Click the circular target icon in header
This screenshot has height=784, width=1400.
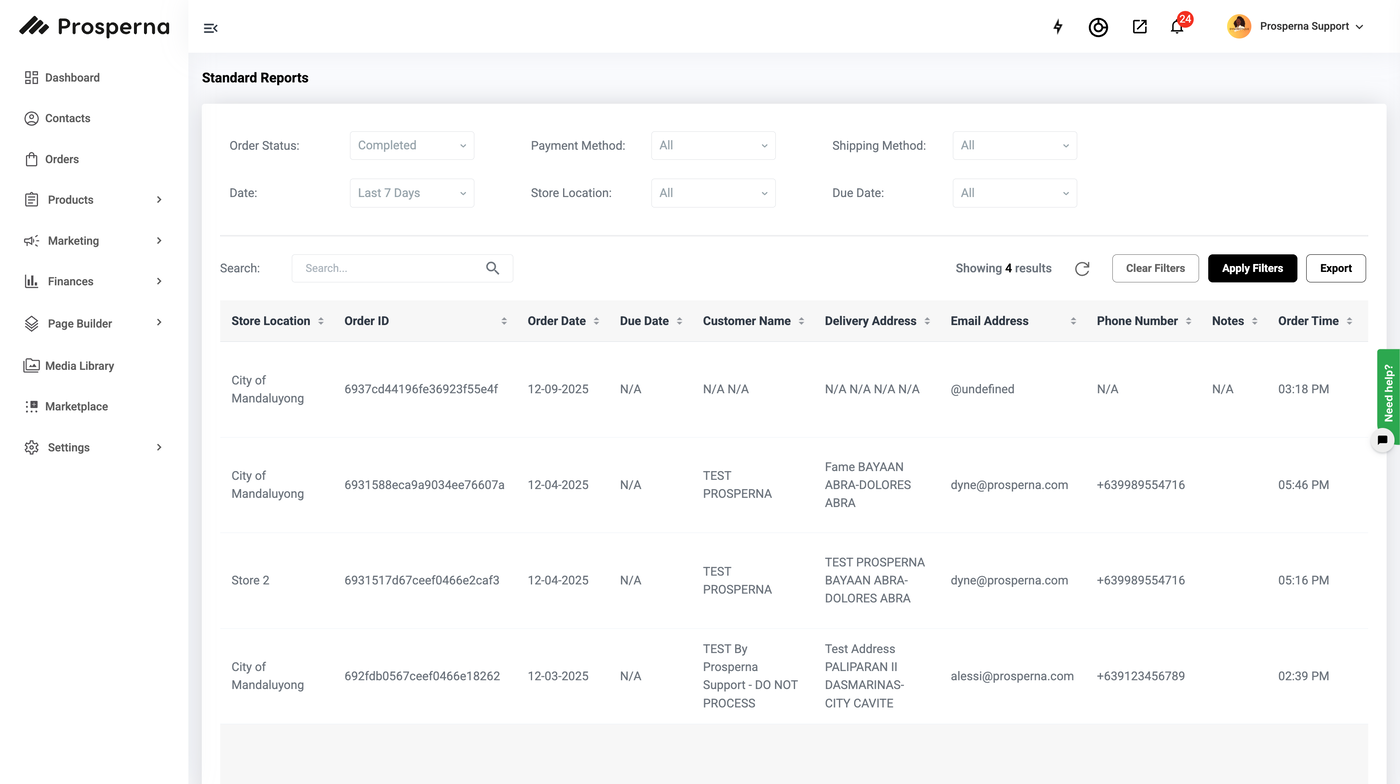coord(1098,27)
